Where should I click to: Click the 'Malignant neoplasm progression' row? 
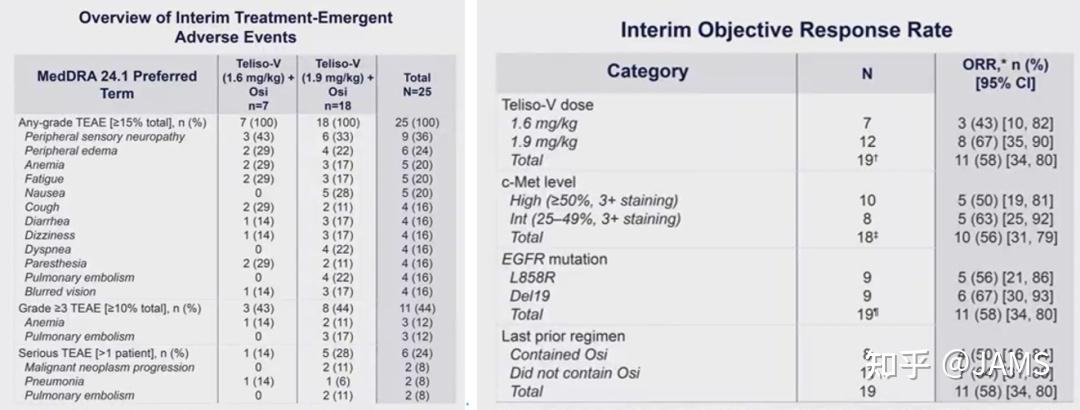[x=111, y=367]
